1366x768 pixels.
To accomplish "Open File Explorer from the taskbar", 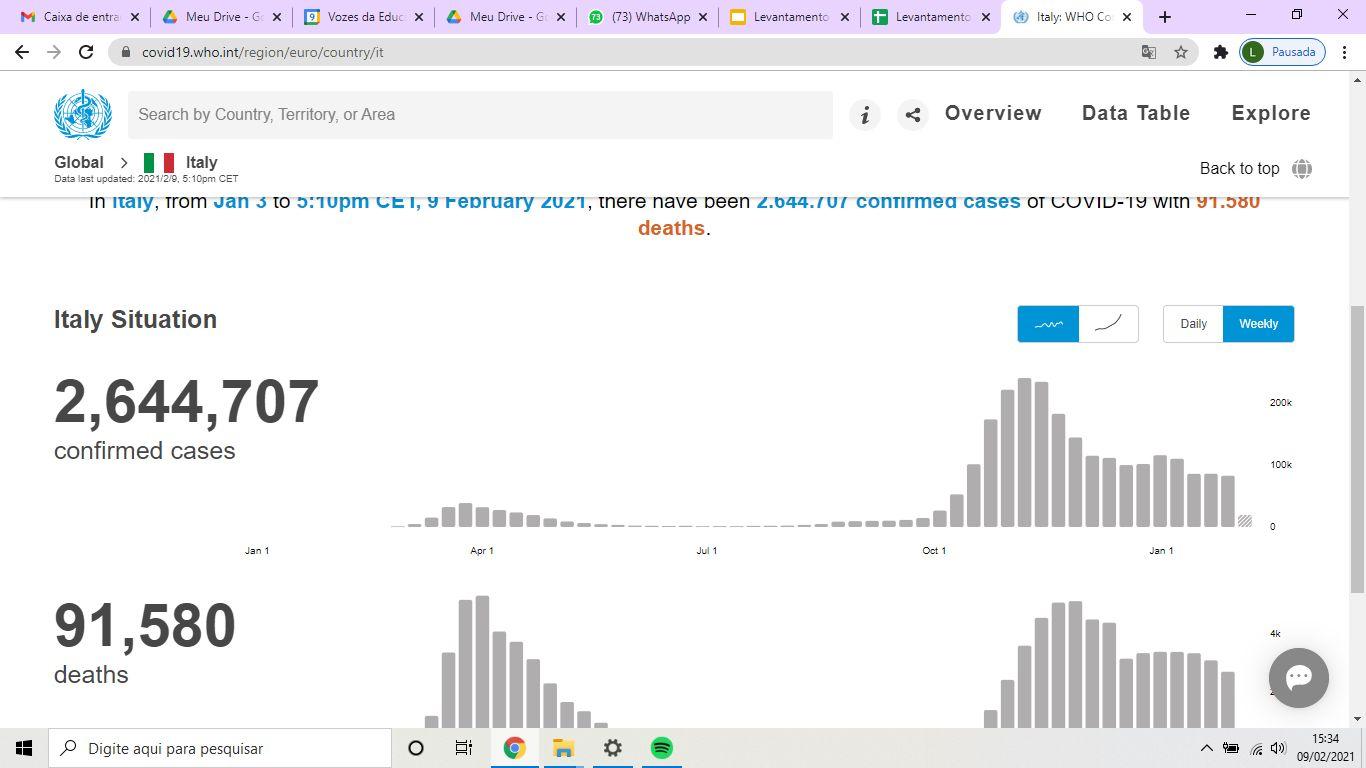I will (563, 748).
